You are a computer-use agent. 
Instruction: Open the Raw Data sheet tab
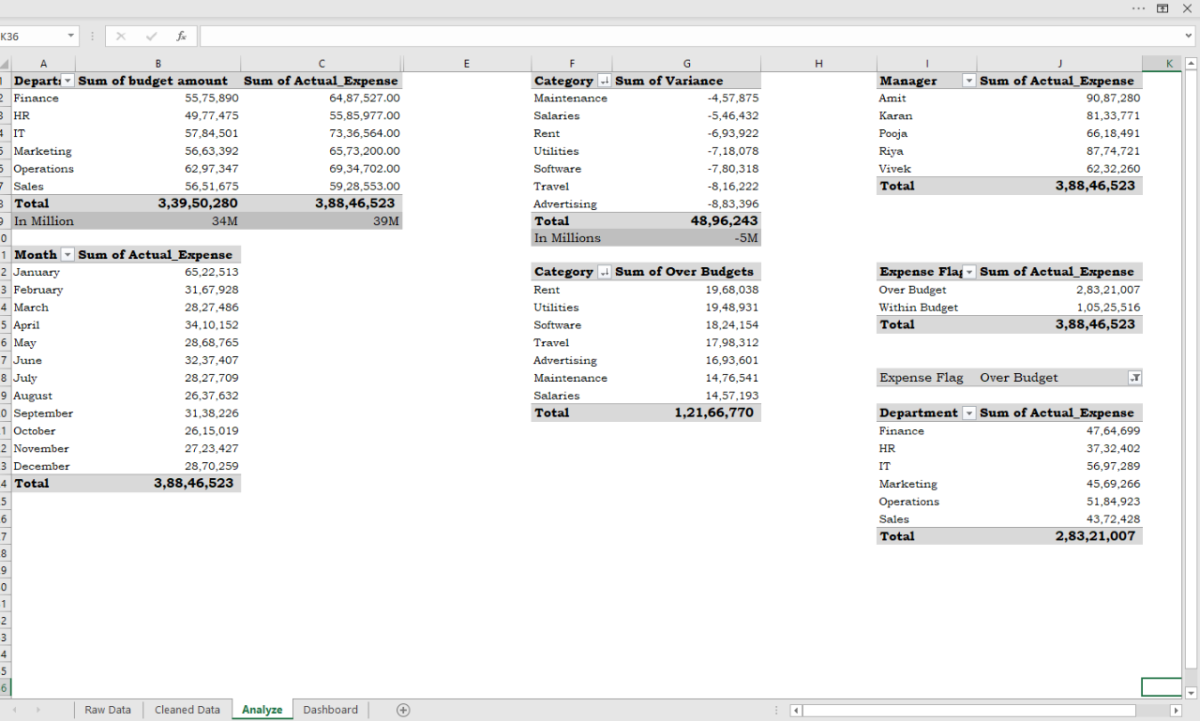pos(107,710)
